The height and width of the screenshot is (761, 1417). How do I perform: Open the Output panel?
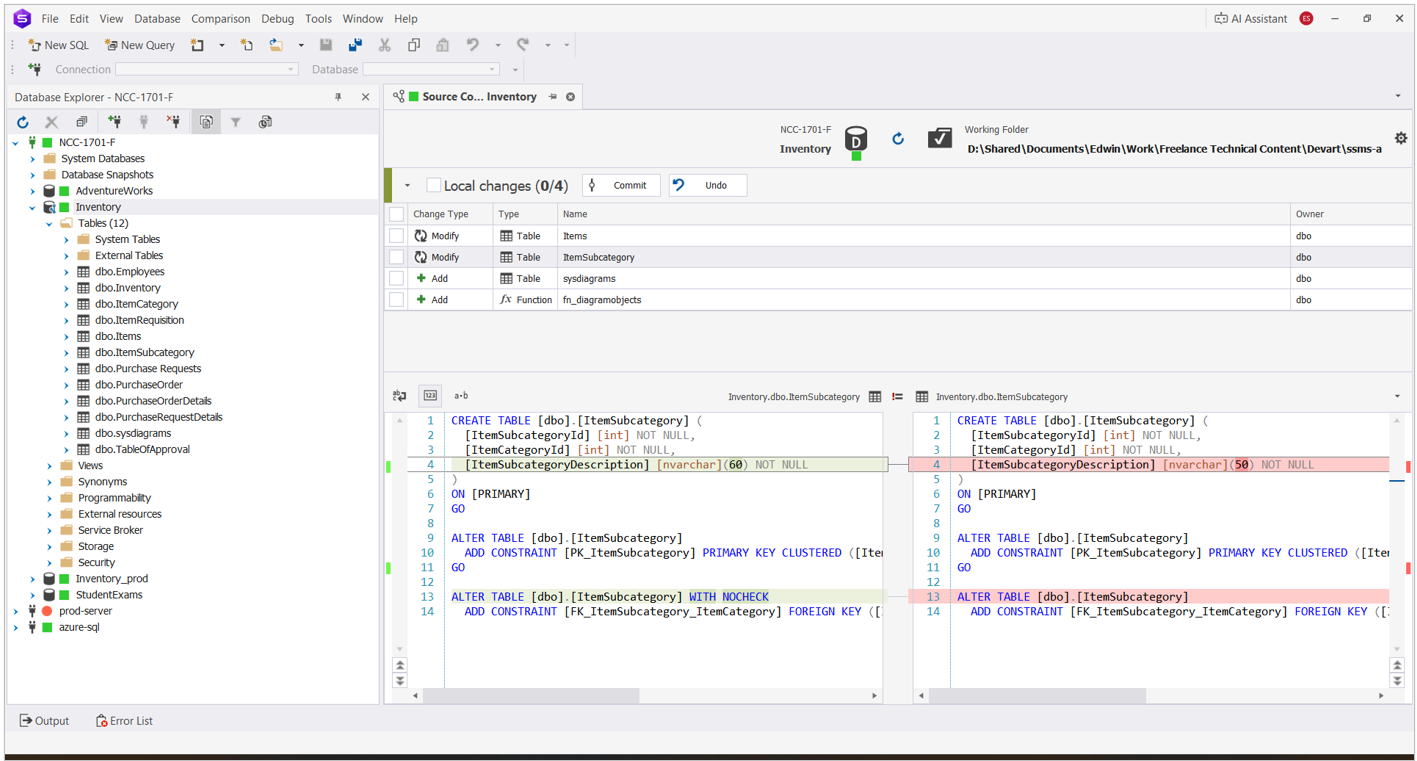44,721
